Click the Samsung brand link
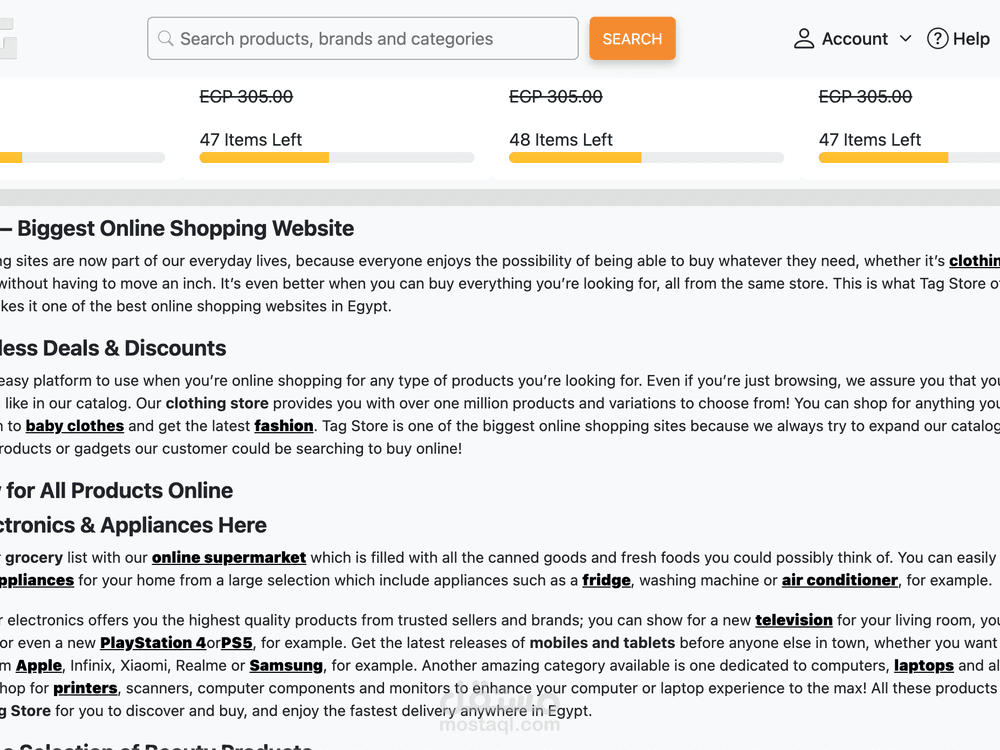The height and width of the screenshot is (750, 1000). point(286,666)
